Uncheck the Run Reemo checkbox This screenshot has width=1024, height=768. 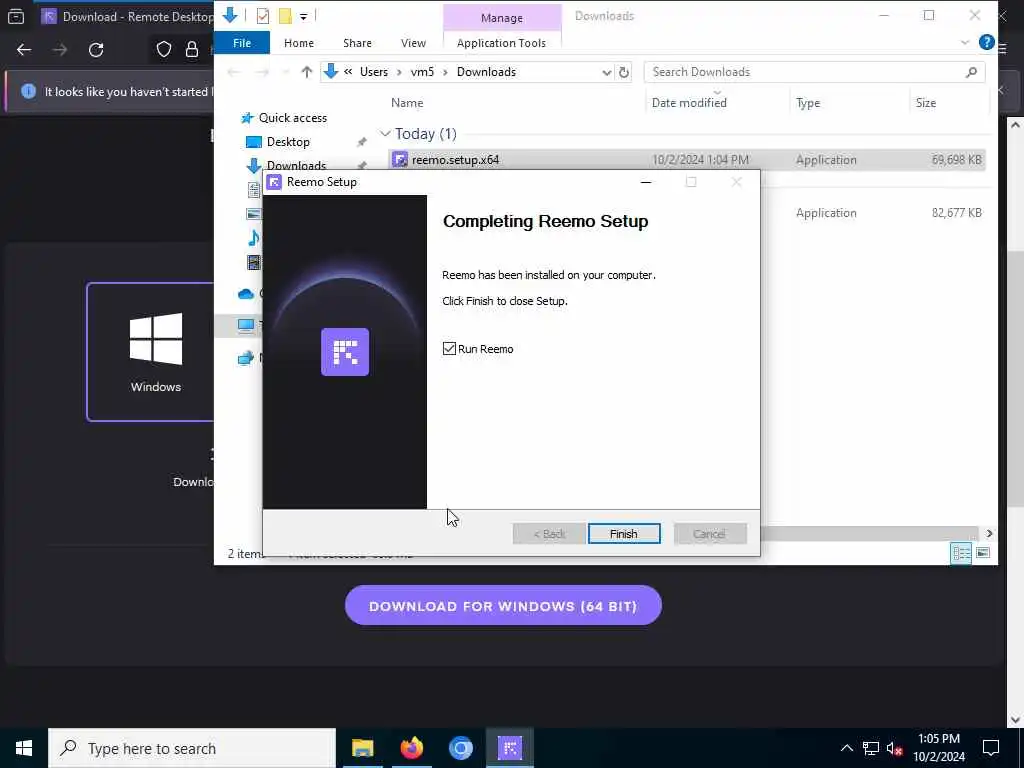(x=449, y=349)
